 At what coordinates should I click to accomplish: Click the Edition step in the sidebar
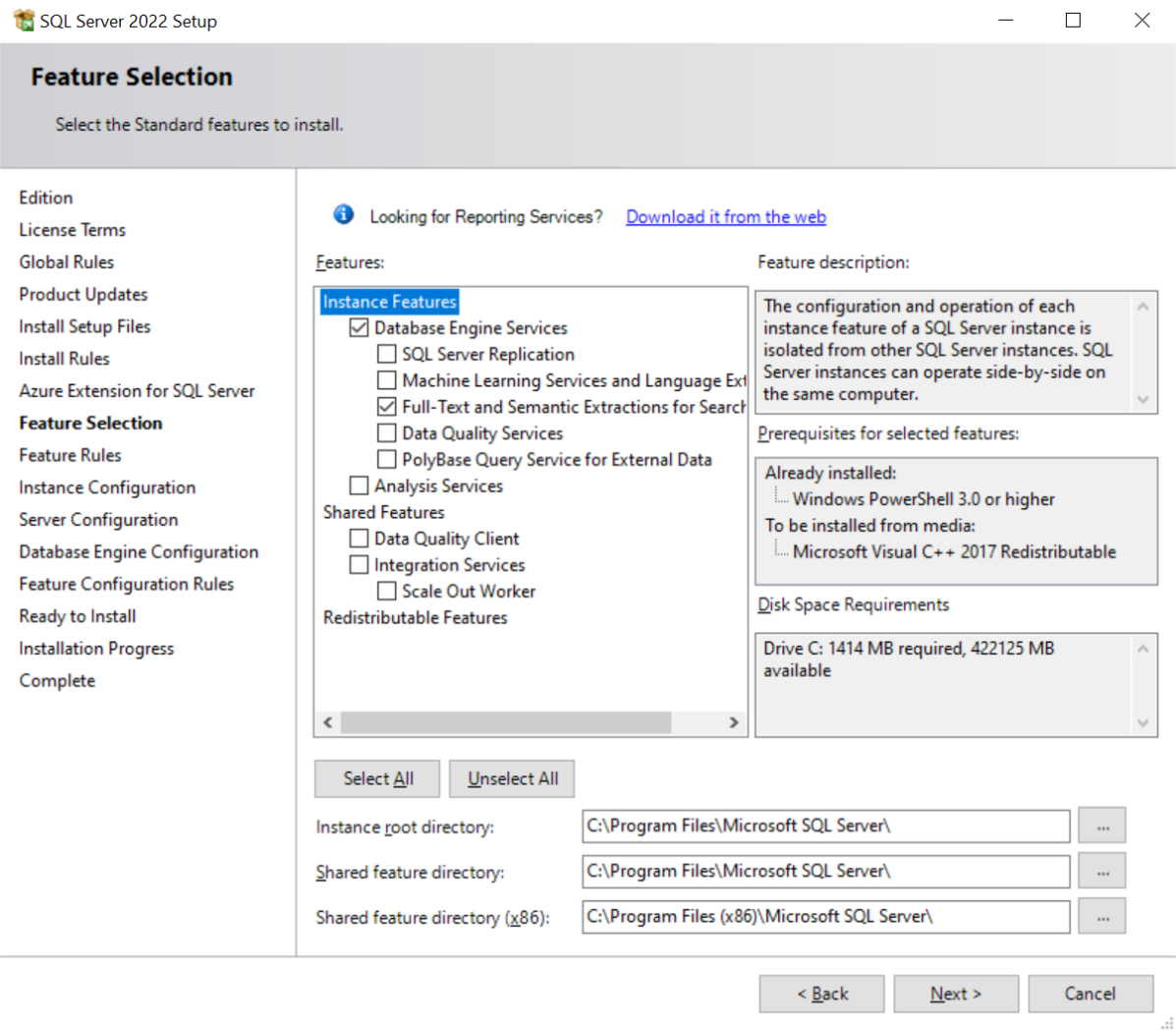point(46,199)
